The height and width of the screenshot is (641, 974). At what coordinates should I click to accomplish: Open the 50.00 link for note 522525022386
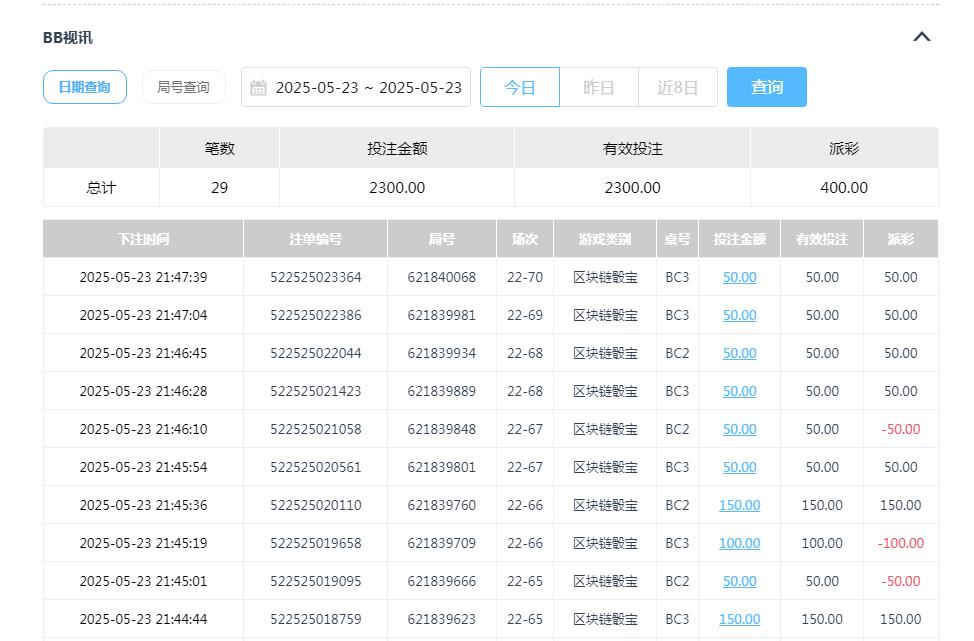[739, 315]
